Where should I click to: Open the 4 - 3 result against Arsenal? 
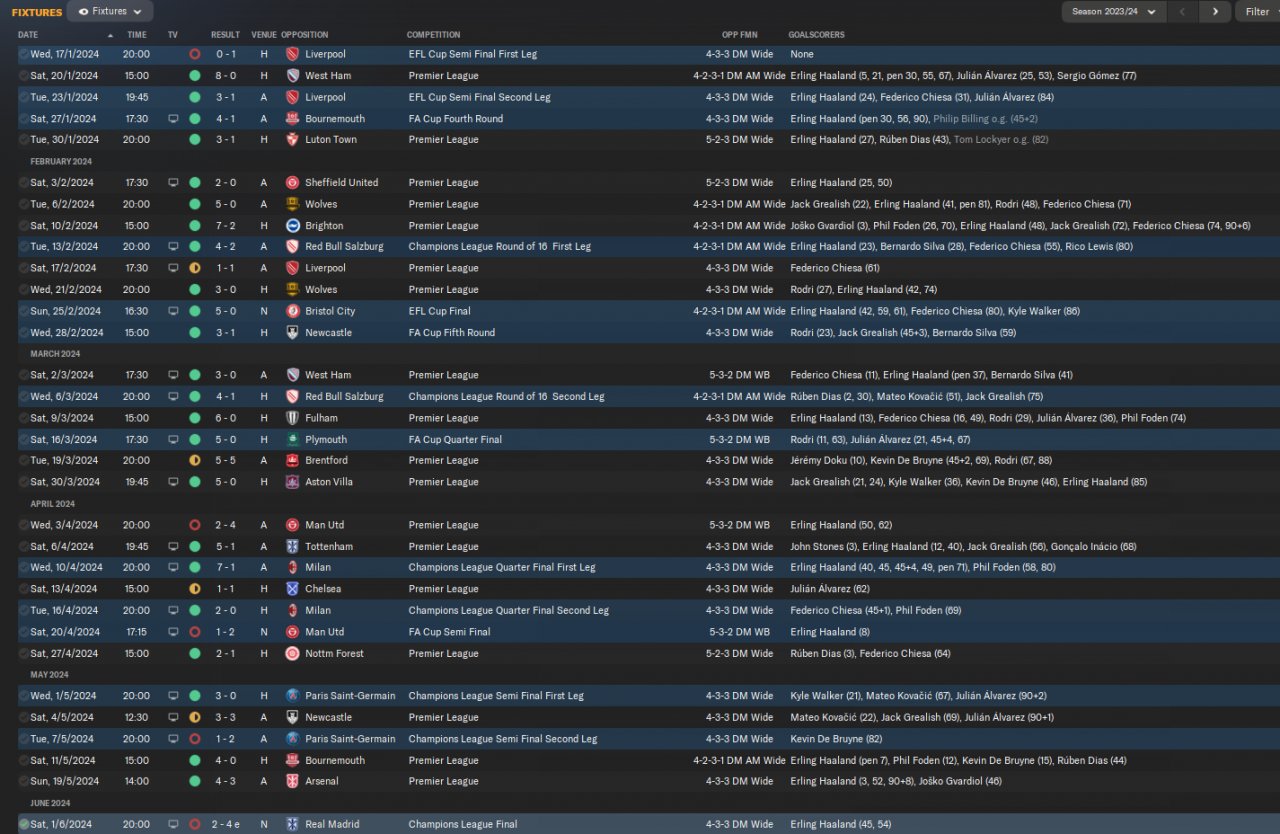tap(225, 782)
